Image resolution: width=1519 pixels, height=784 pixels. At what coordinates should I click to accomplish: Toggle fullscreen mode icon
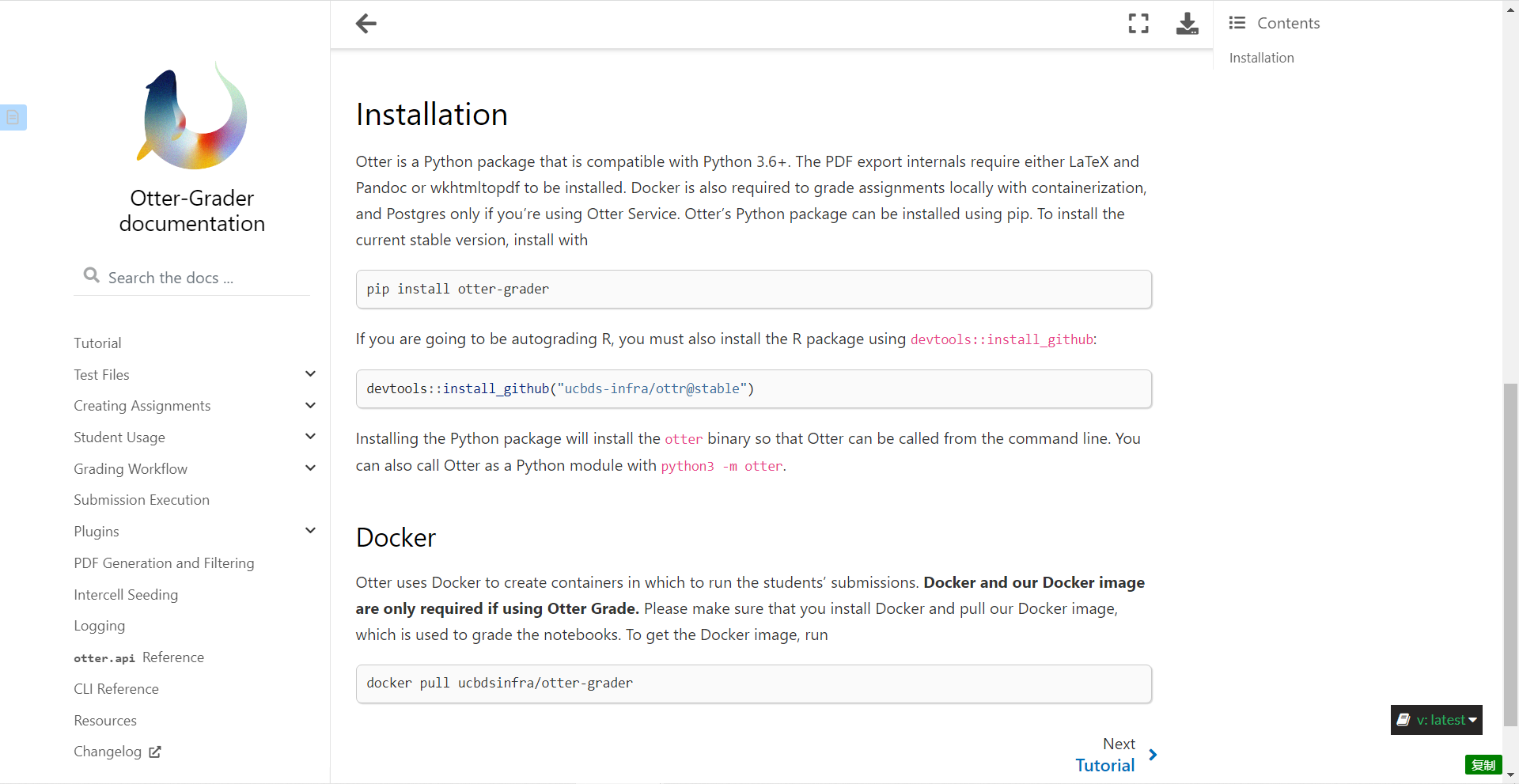[x=1138, y=24]
